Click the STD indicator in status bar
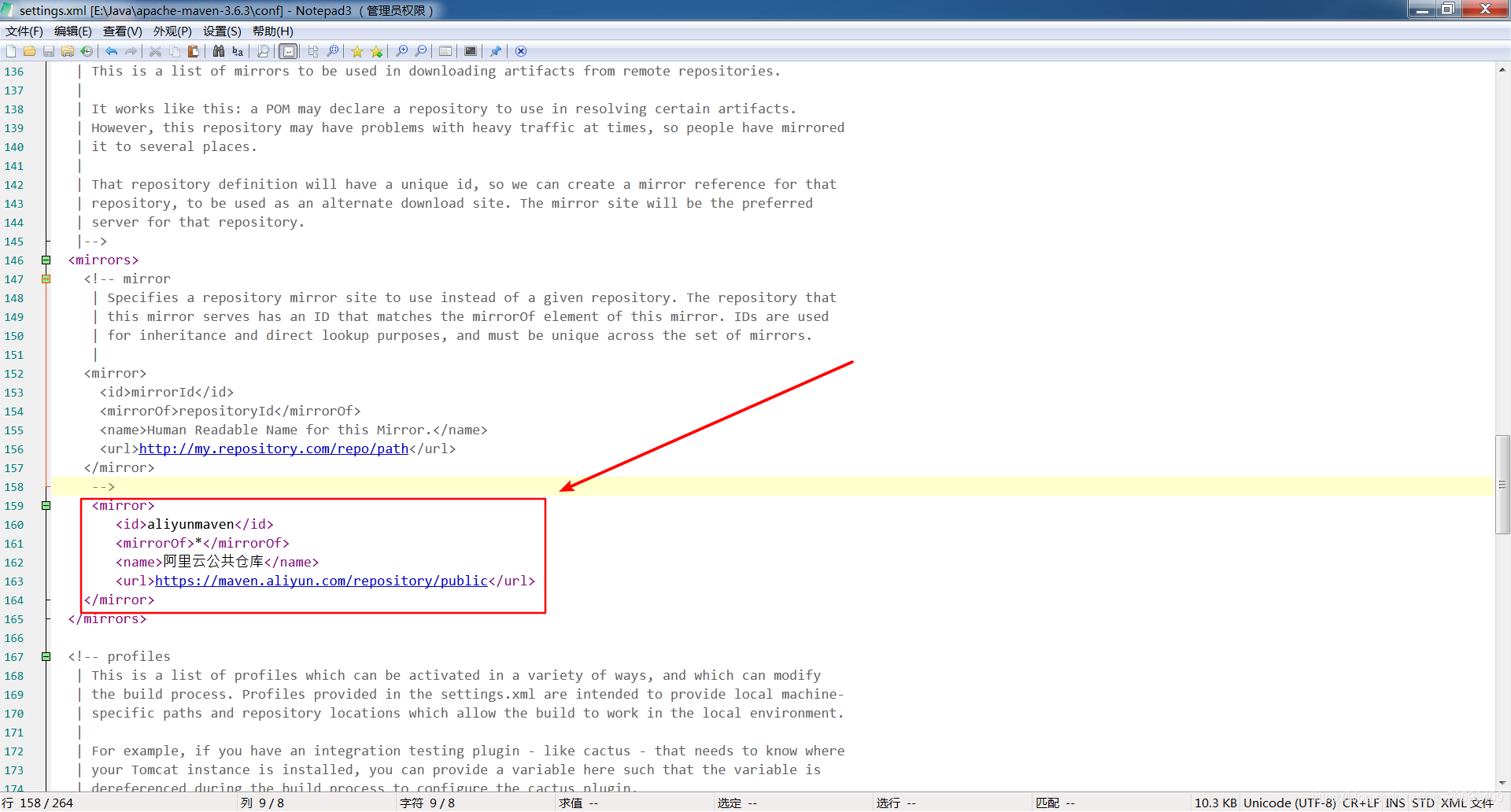Screen dimensions: 1511x812 tap(1423, 803)
